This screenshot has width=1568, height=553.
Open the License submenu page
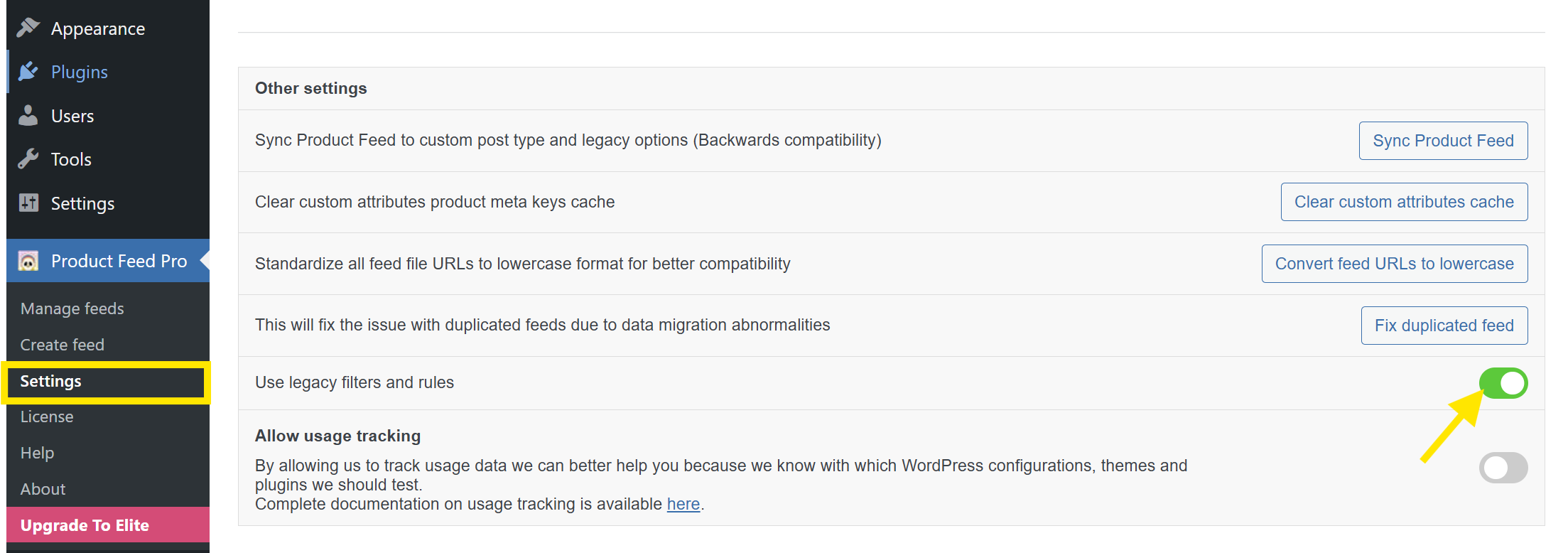point(47,417)
